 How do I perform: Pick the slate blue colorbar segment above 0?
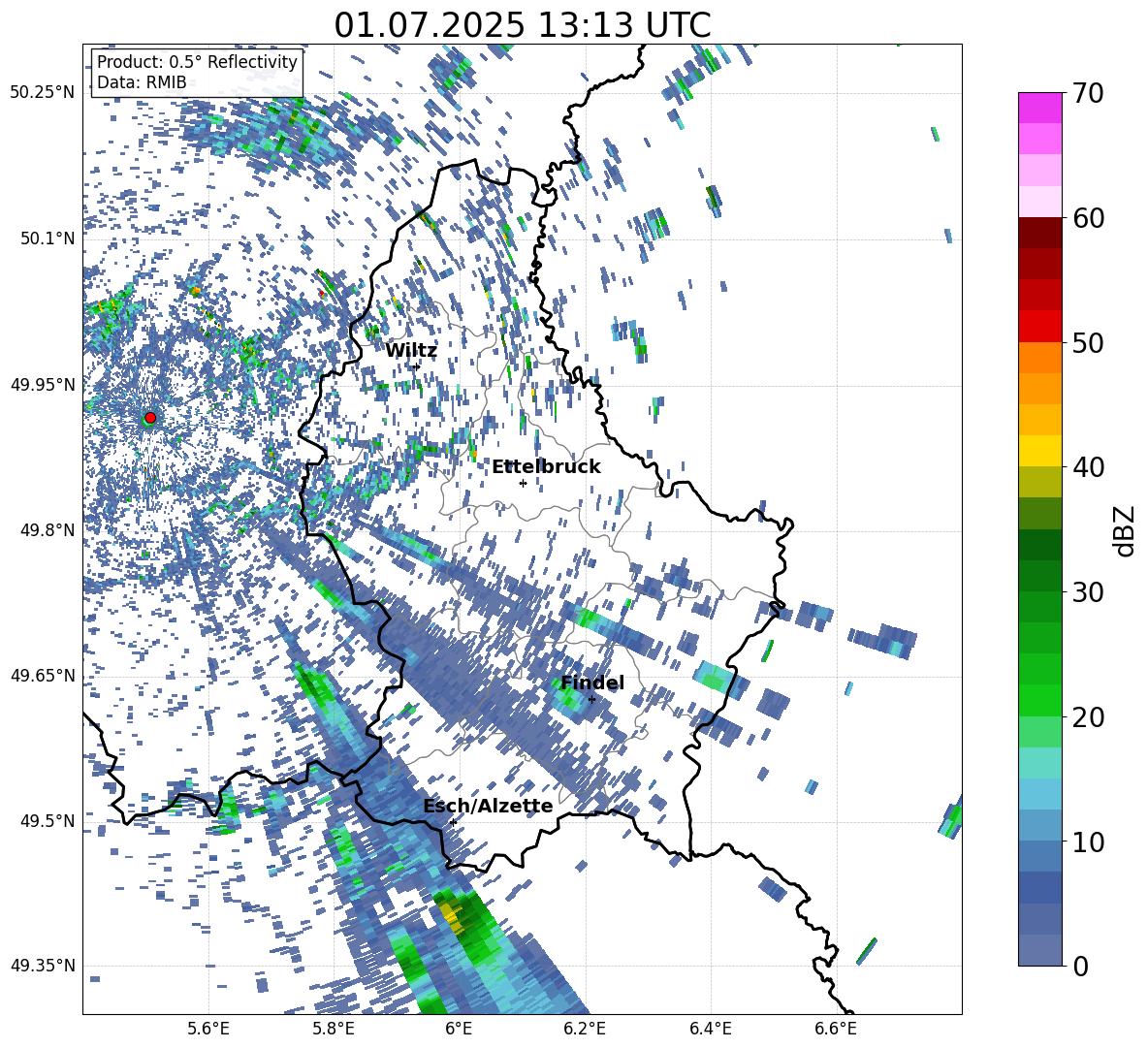tap(1039, 950)
